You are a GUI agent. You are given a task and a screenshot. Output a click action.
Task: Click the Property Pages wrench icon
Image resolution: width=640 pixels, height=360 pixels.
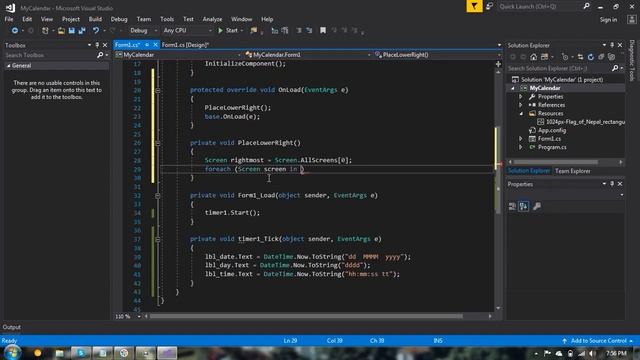[x=537, y=207]
